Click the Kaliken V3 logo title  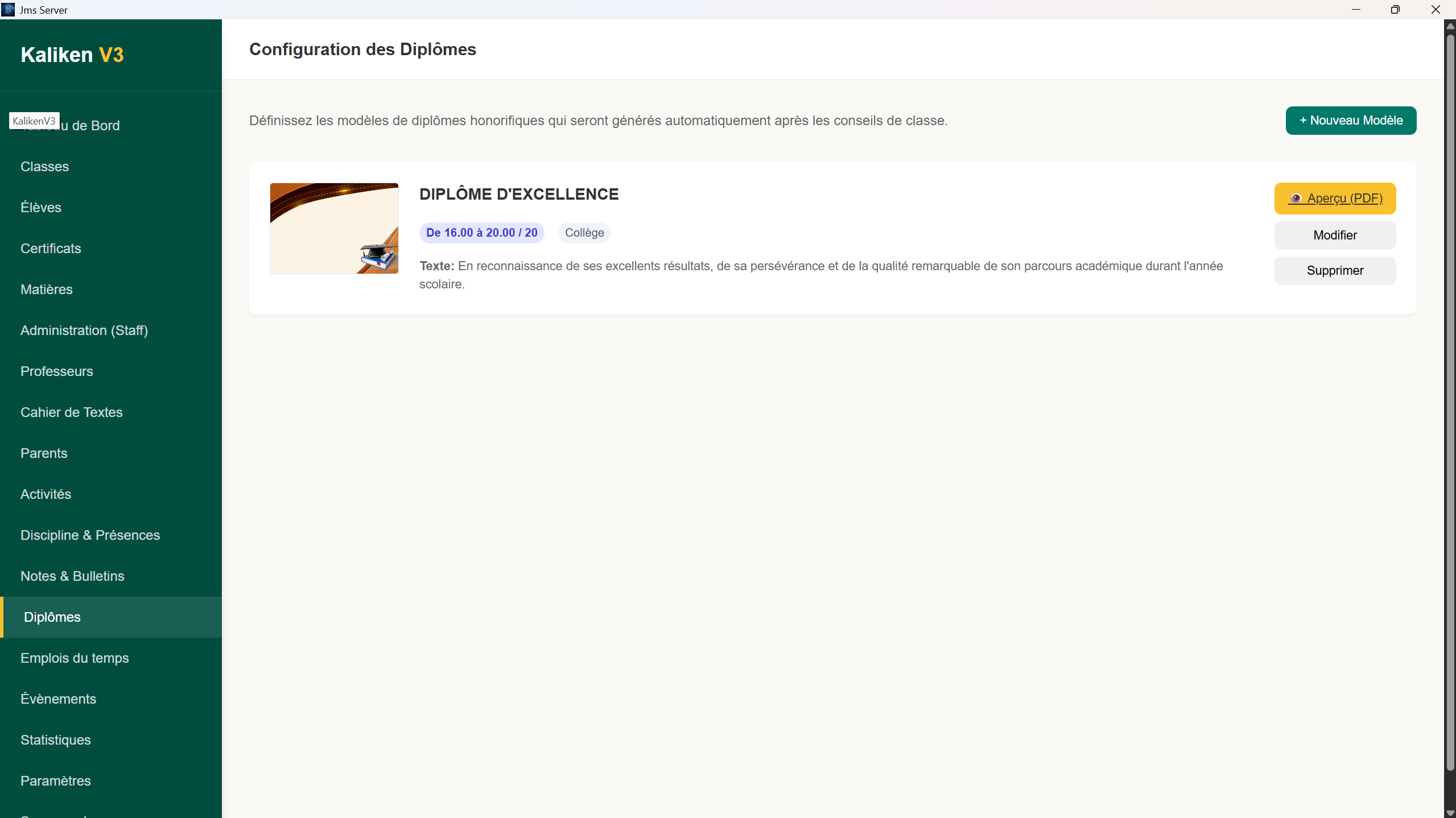72,55
